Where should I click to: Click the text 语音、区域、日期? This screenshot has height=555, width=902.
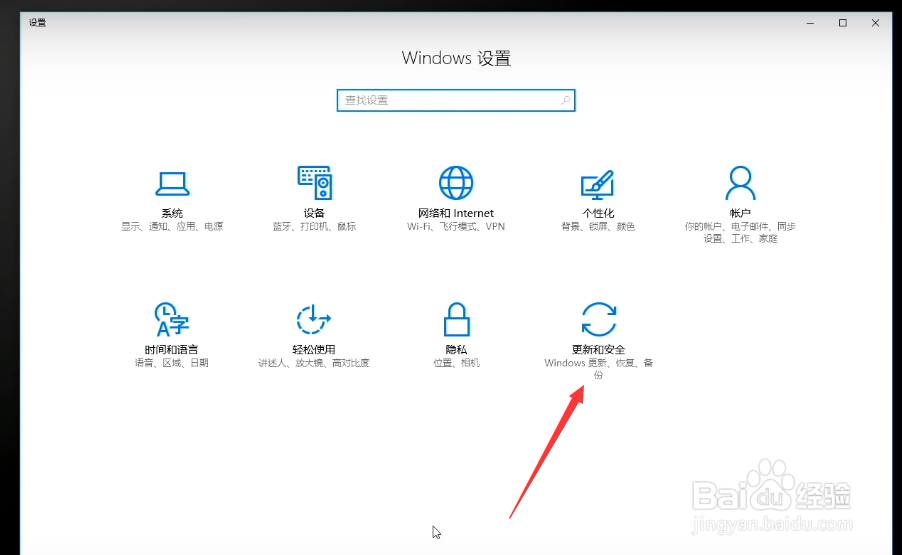(x=171, y=363)
